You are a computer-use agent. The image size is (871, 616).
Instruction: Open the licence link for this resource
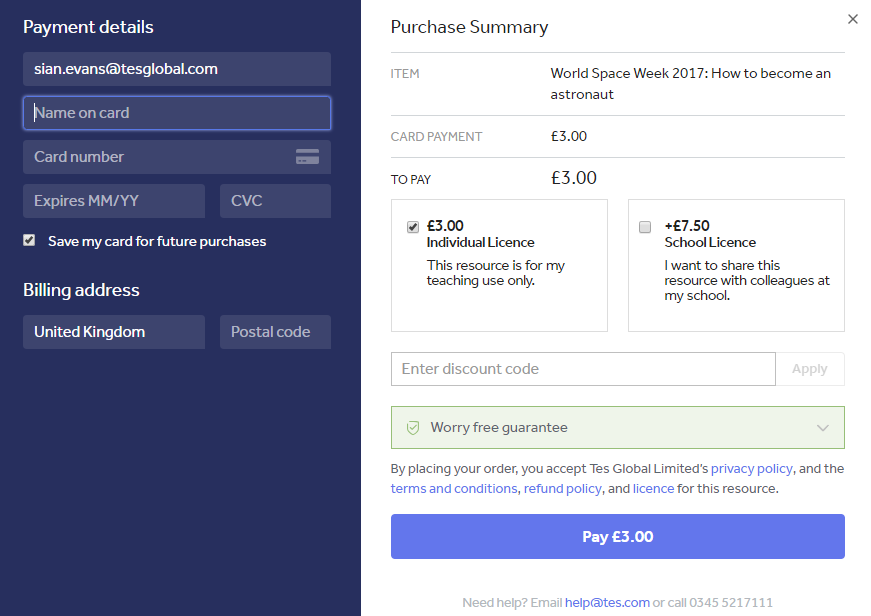click(653, 489)
